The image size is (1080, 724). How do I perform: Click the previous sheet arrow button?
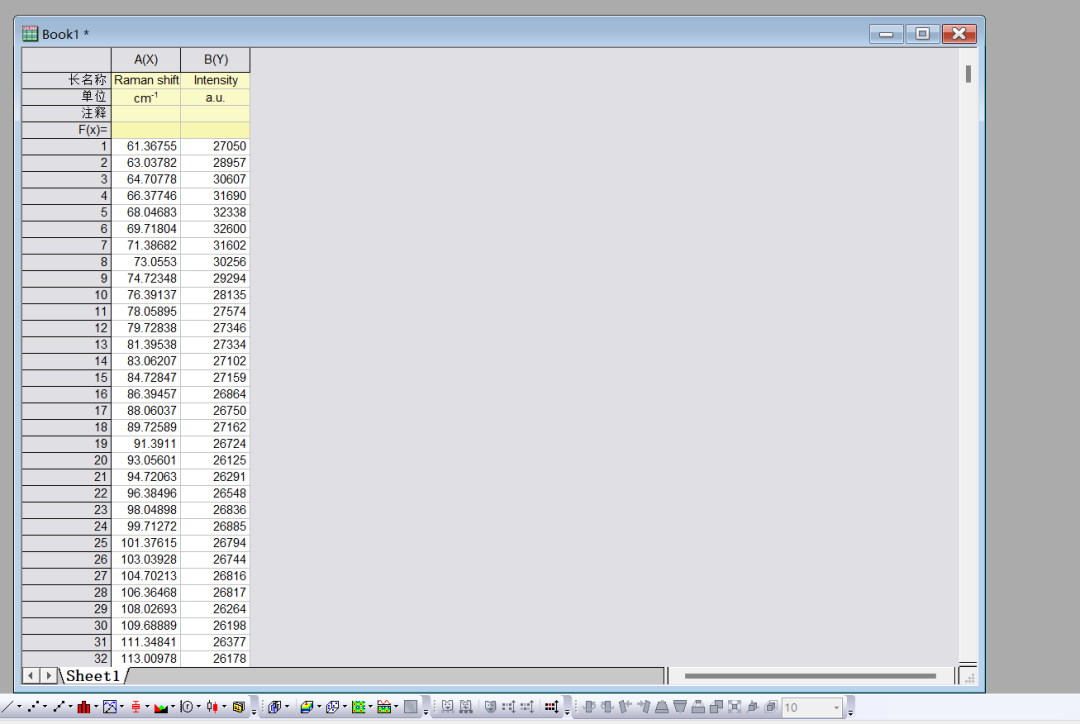pos(31,676)
